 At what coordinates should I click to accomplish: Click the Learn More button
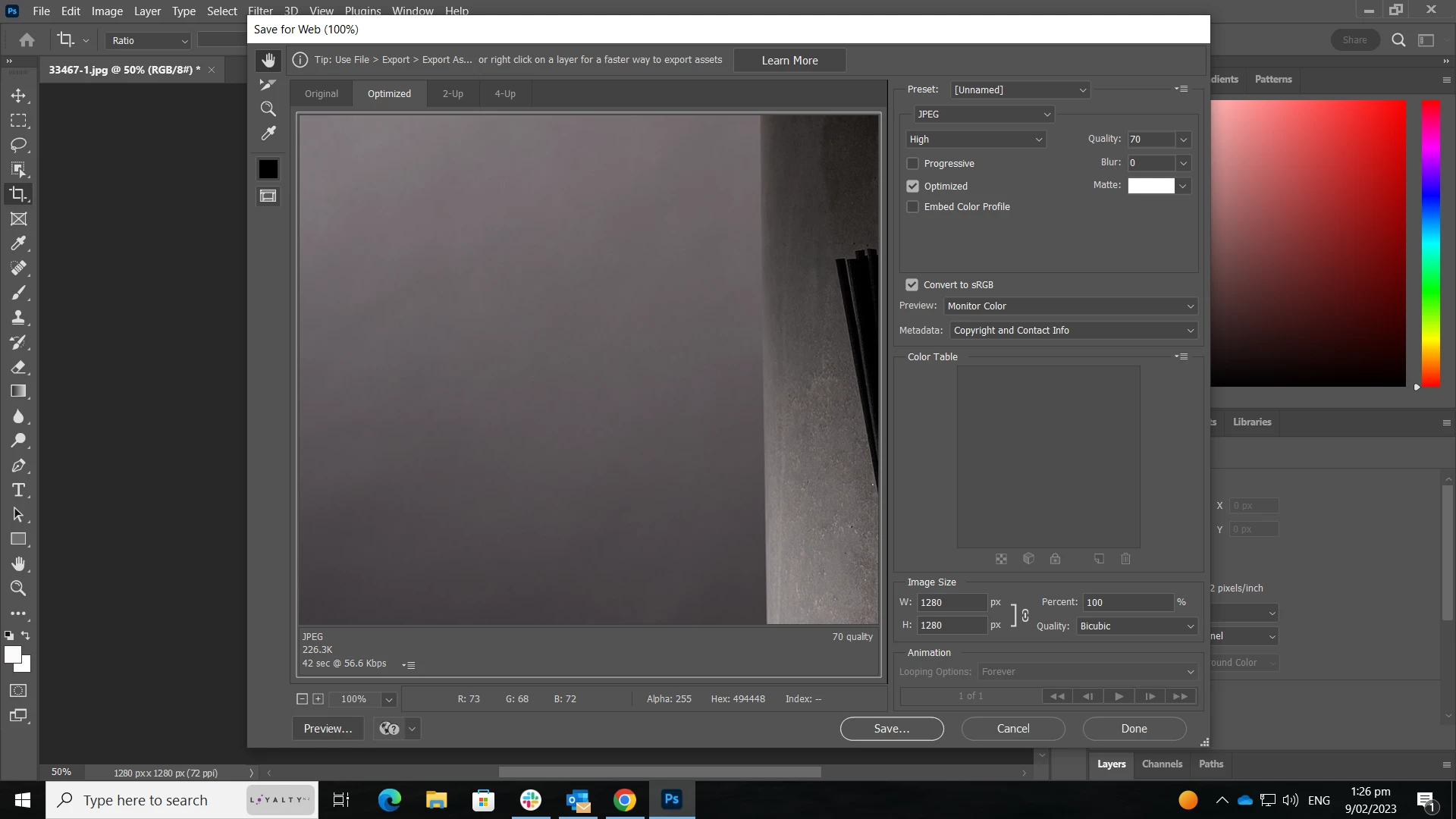pos(789,61)
